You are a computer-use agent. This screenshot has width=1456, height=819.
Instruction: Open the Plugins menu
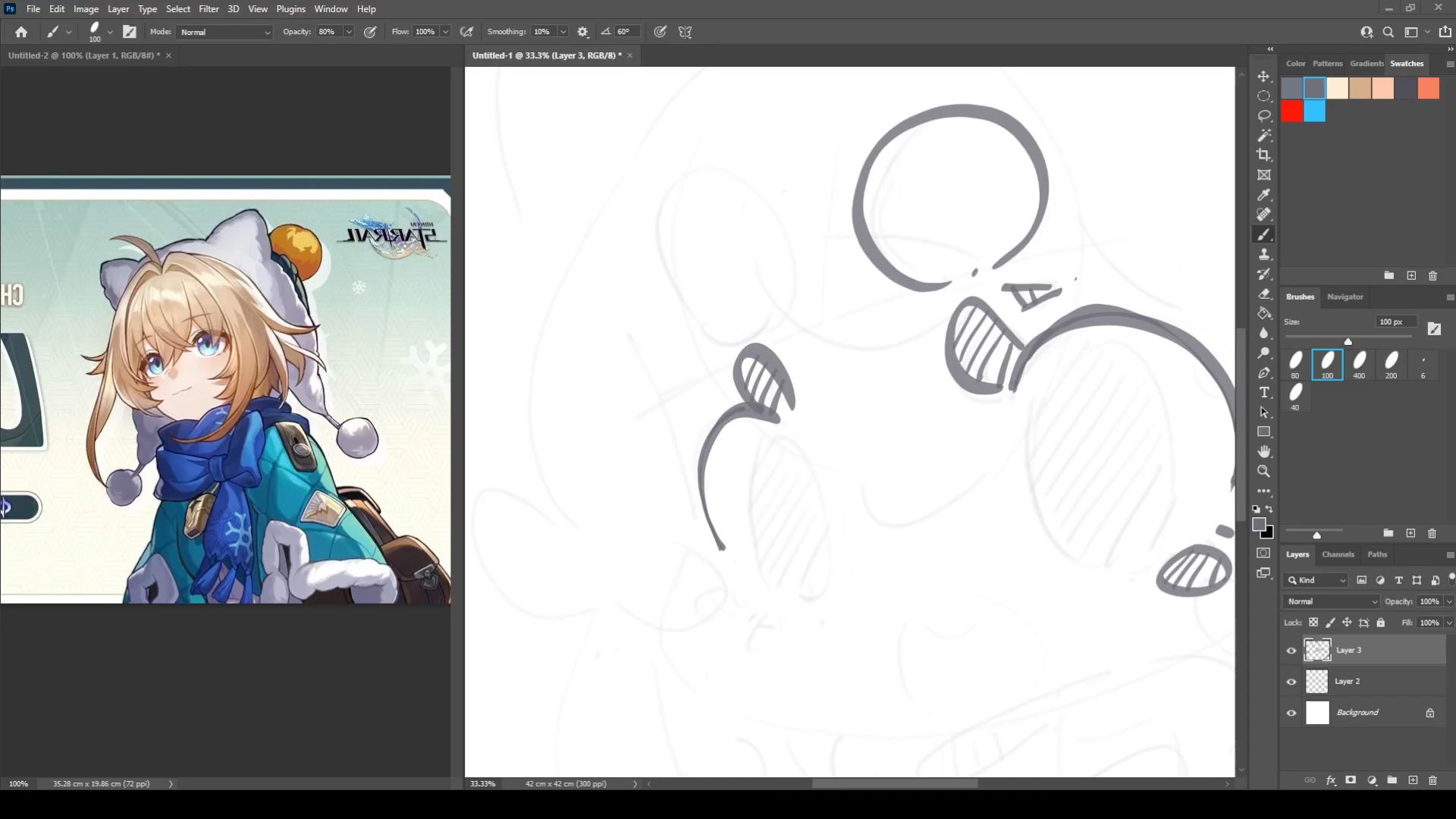pyautogui.click(x=290, y=9)
